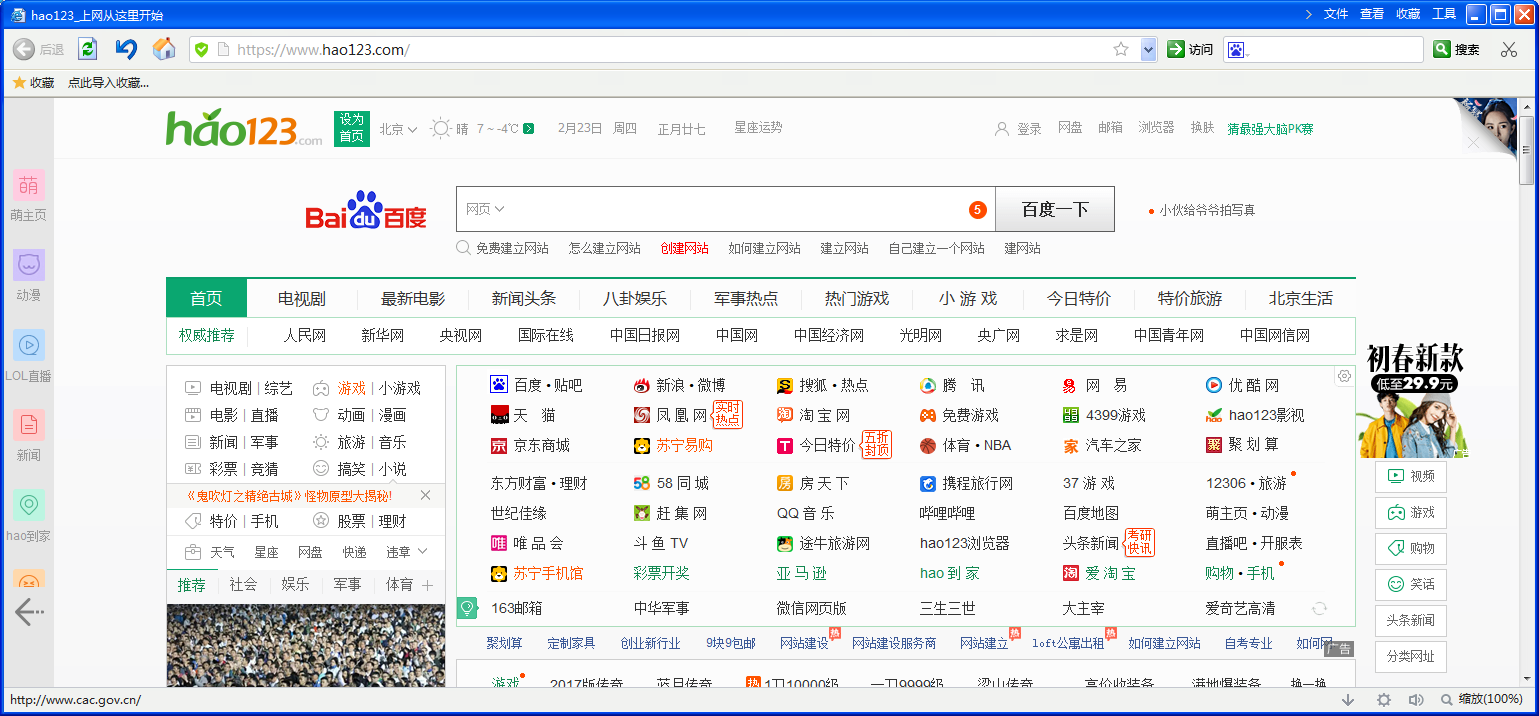Click the scissors screenshot icon in toolbar
The image size is (1539, 716).
(1508, 49)
